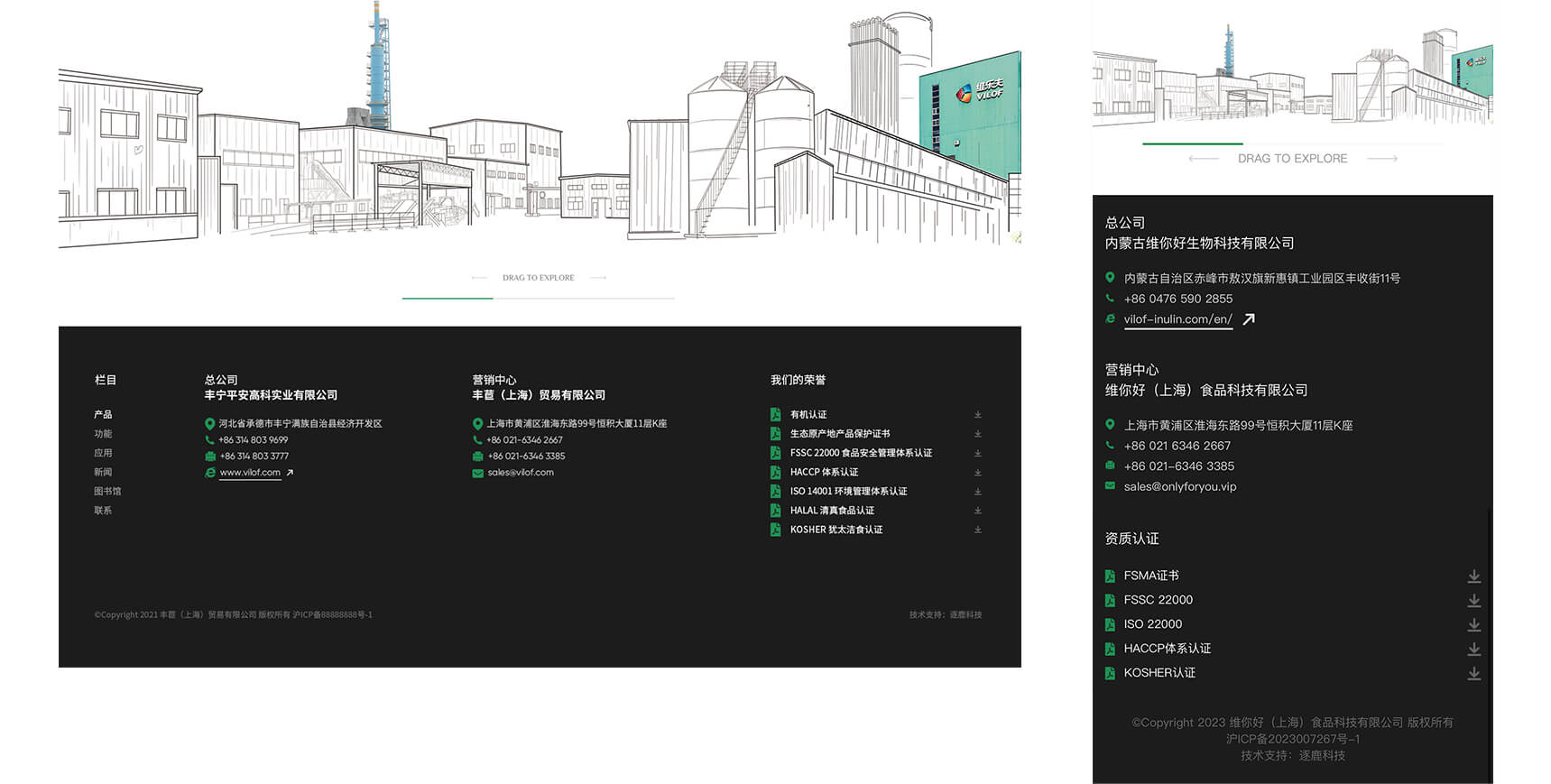Visit the vilof-inulin.com/en/ link
The height and width of the screenshot is (784, 1551).
[1177, 319]
